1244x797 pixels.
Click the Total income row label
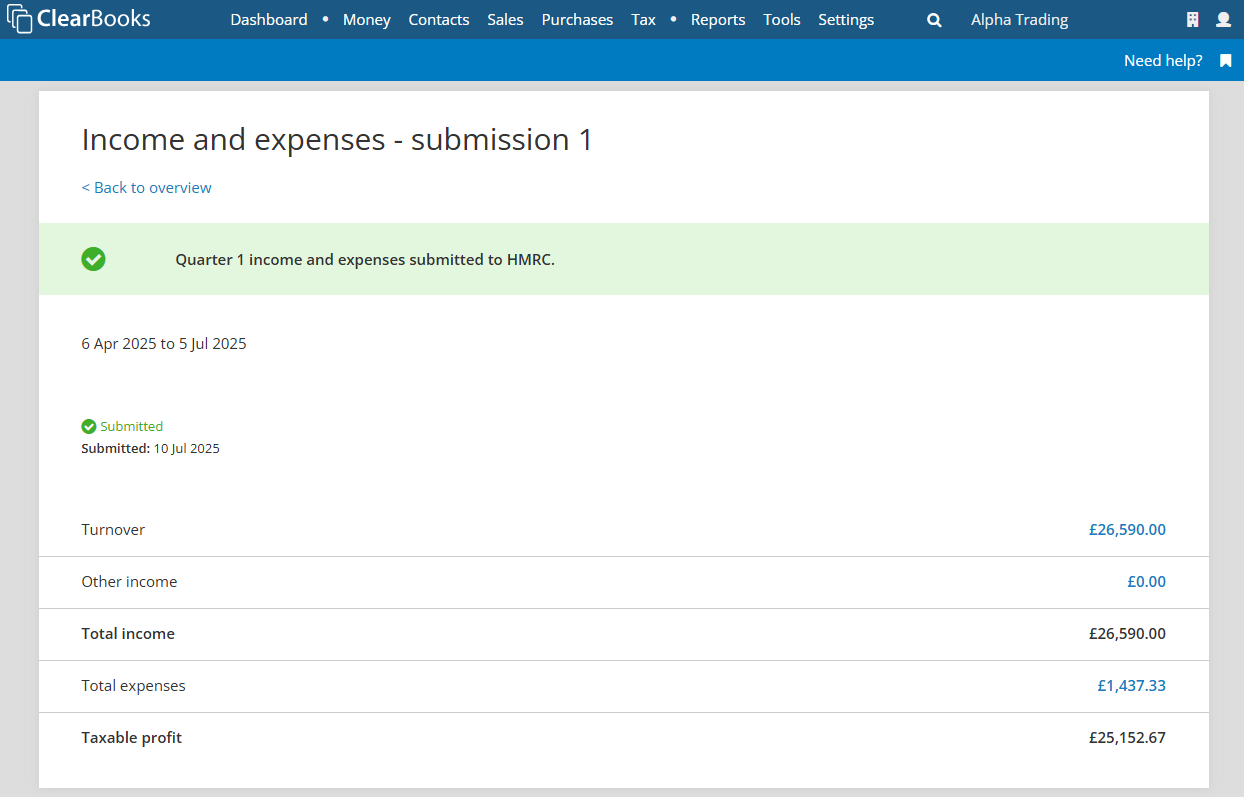pos(128,634)
